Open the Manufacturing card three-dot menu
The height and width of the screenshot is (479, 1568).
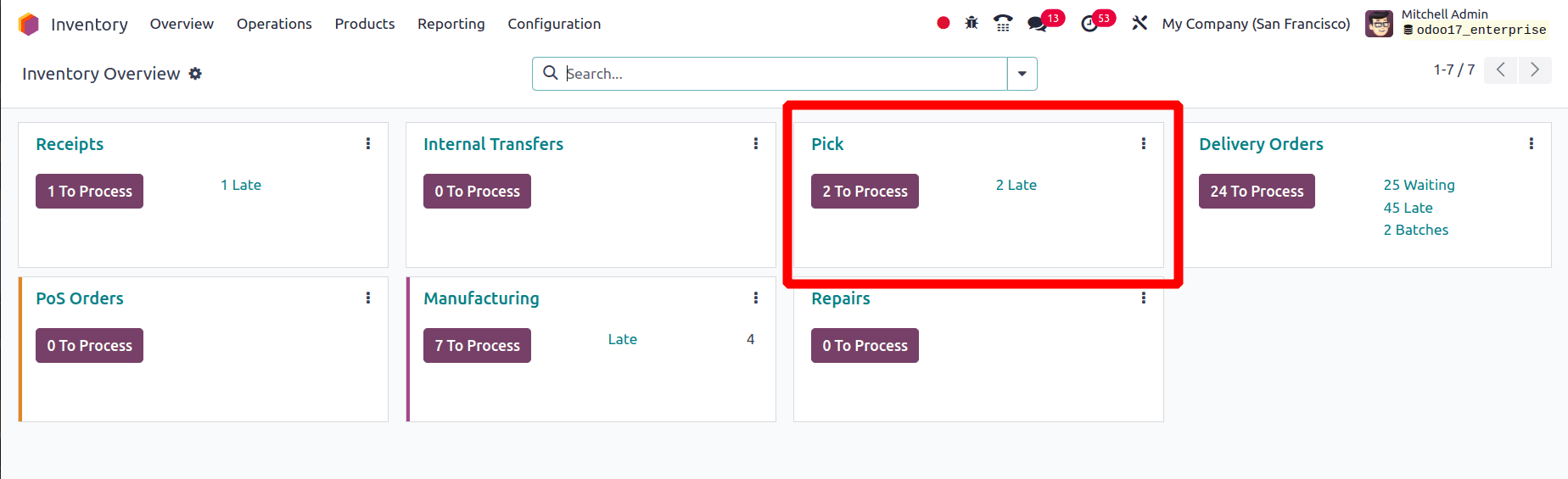point(756,298)
